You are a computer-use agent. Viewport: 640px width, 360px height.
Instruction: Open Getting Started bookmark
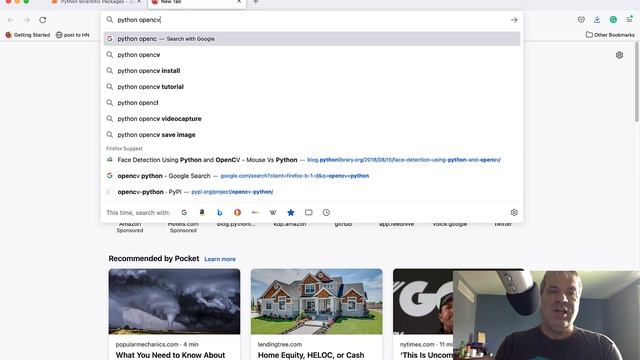click(x=28, y=35)
